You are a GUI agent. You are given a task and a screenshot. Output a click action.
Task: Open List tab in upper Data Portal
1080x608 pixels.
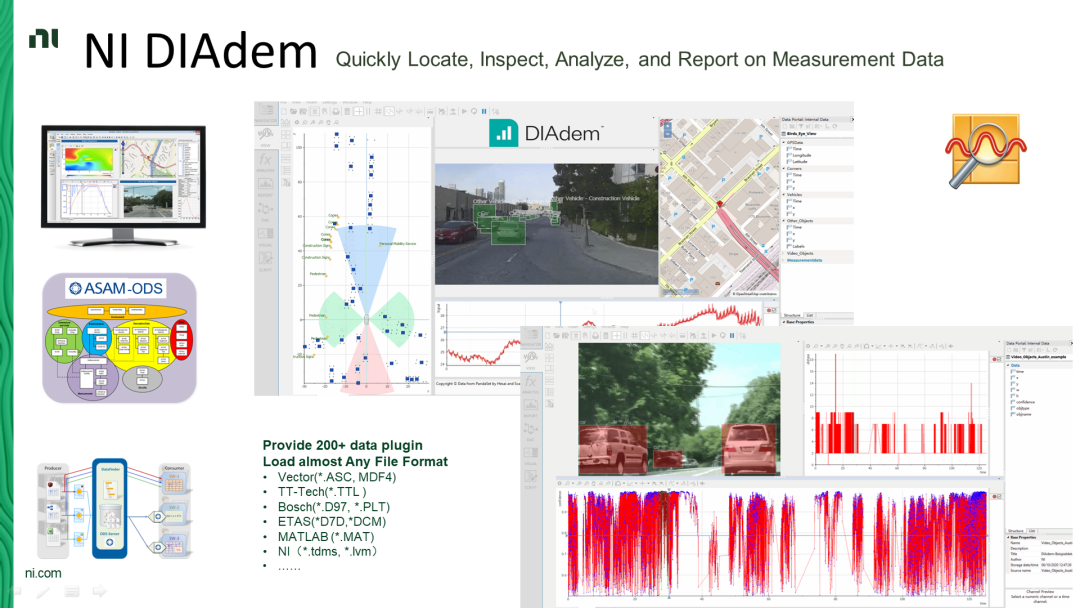(x=810, y=315)
